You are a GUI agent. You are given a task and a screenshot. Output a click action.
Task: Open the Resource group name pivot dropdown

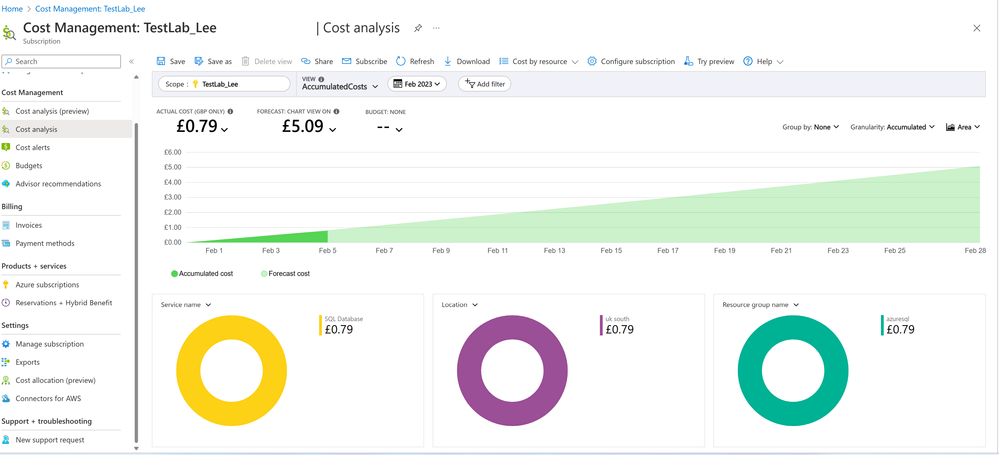coord(759,305)
